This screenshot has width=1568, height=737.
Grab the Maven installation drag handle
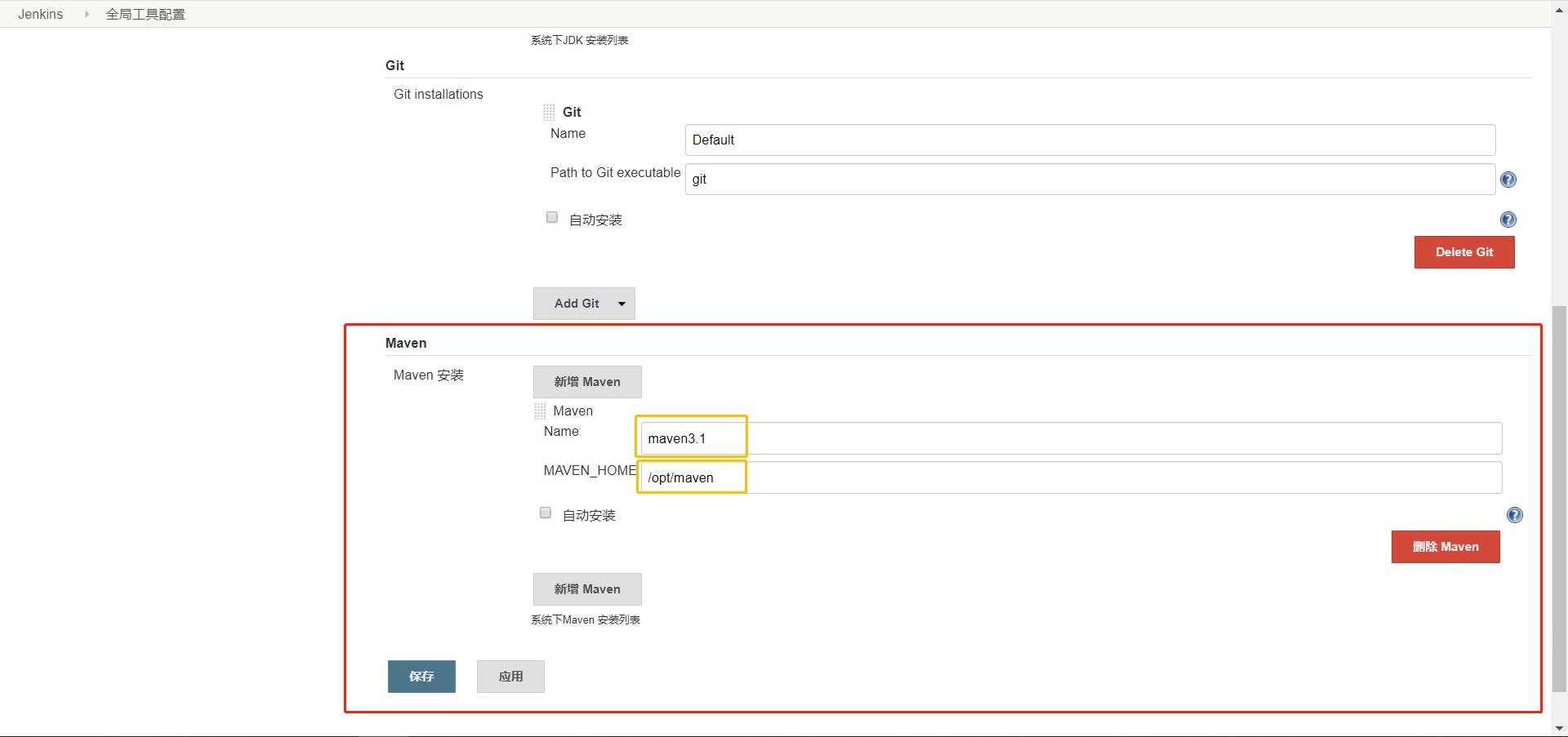tap(540, 411)
